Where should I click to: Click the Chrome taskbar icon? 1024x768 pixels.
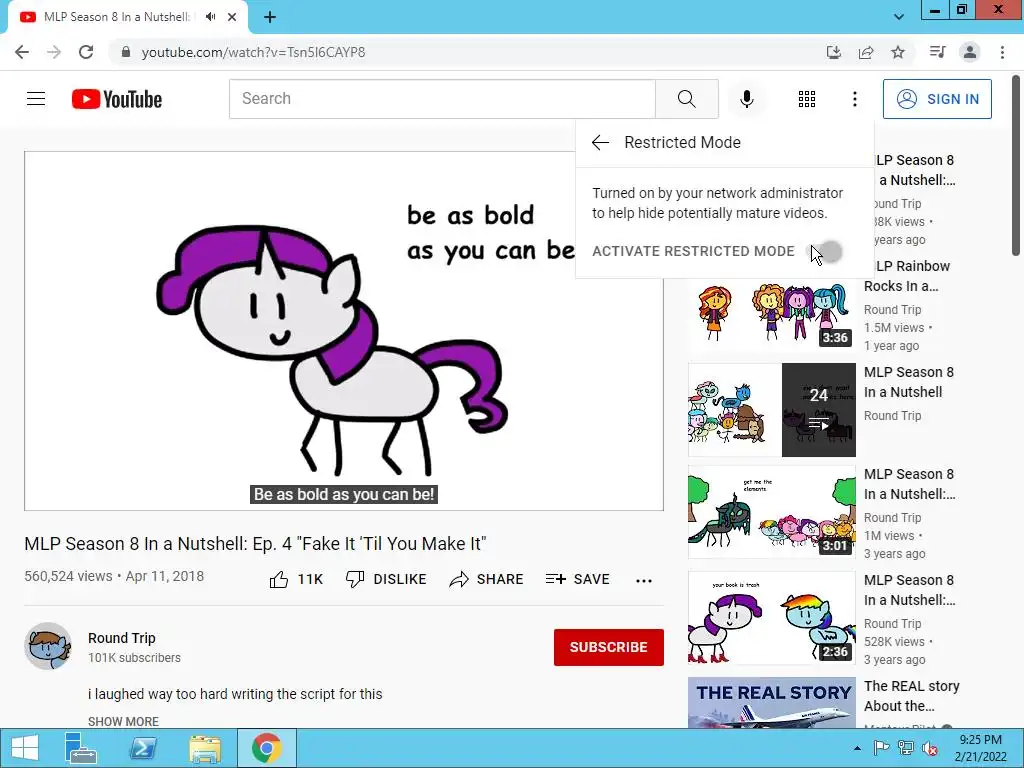pyautogui.click(x=266, y=748)
